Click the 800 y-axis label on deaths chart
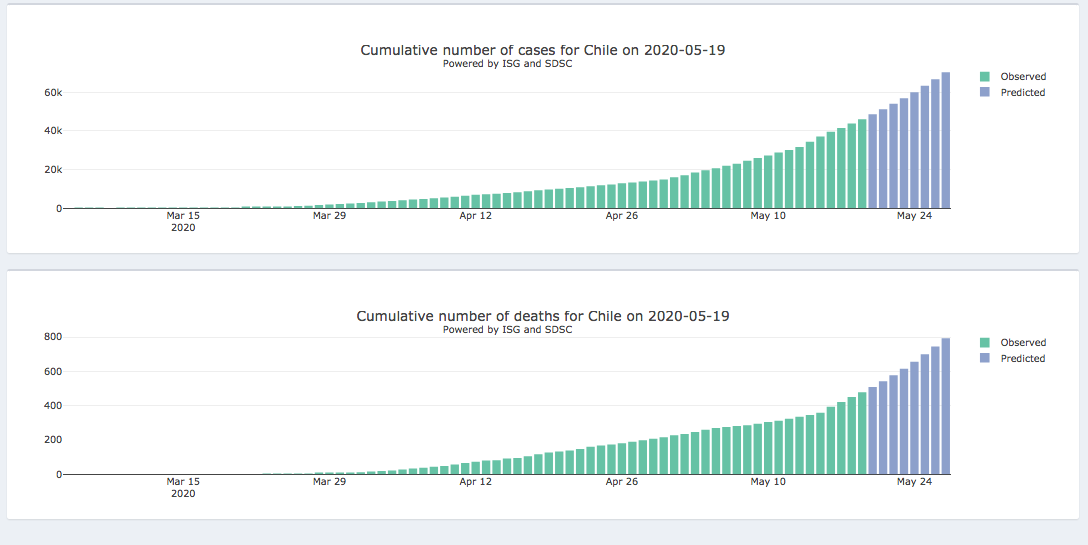Viewport: 1088px width, 545px height. [x=52, y=337]
